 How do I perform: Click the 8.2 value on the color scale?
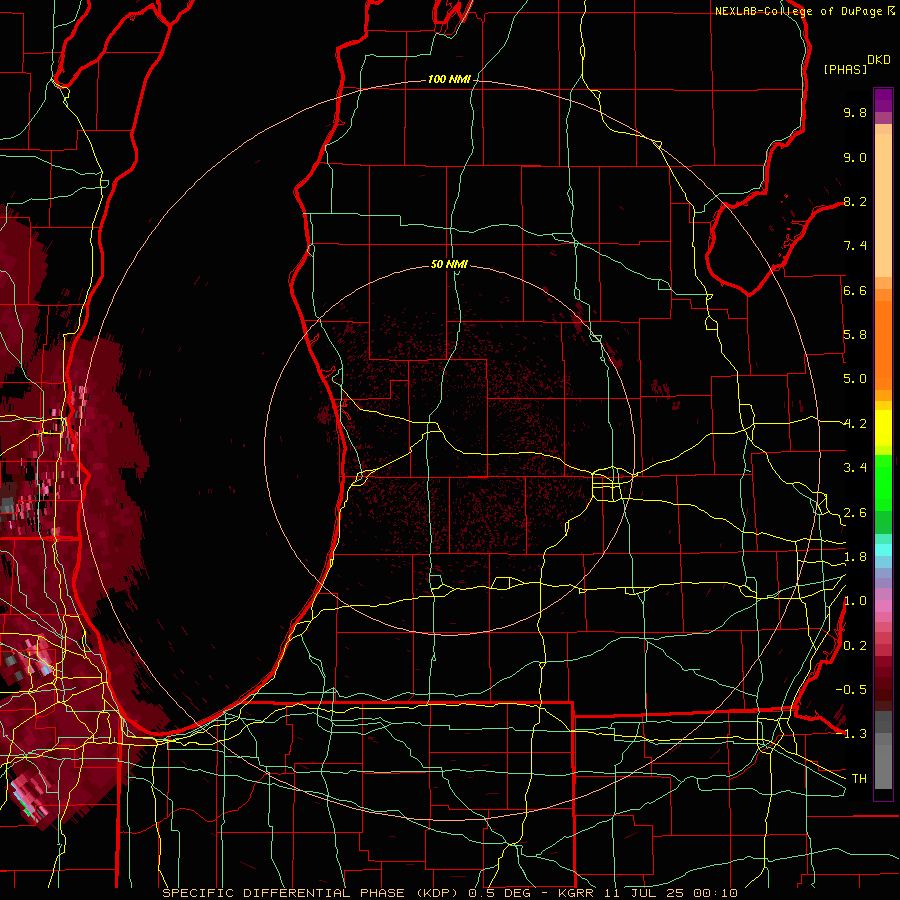point(855,201)
